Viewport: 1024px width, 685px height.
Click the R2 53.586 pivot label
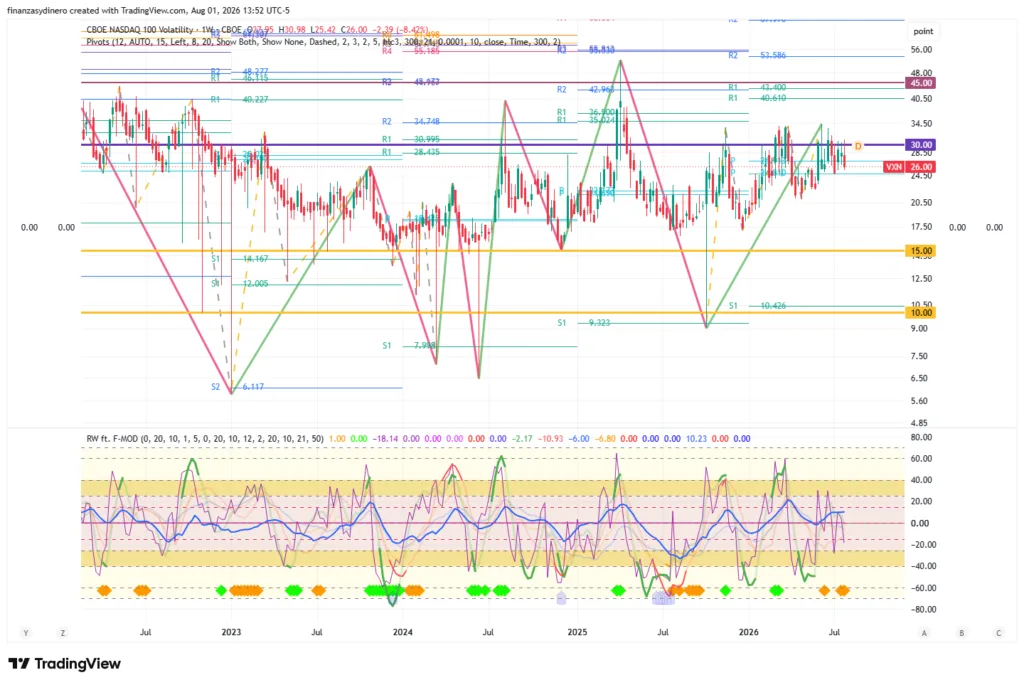point(758,56)
